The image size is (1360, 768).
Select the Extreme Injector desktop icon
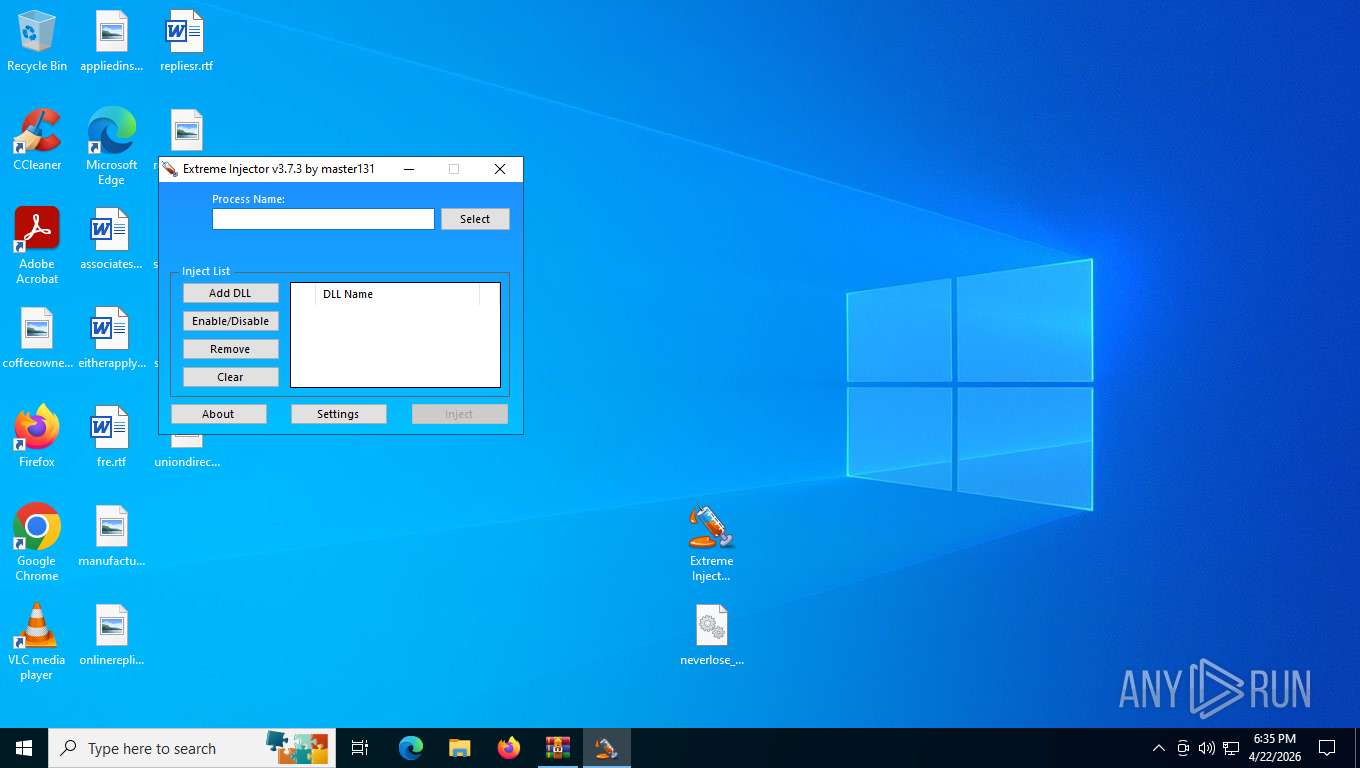711,543
